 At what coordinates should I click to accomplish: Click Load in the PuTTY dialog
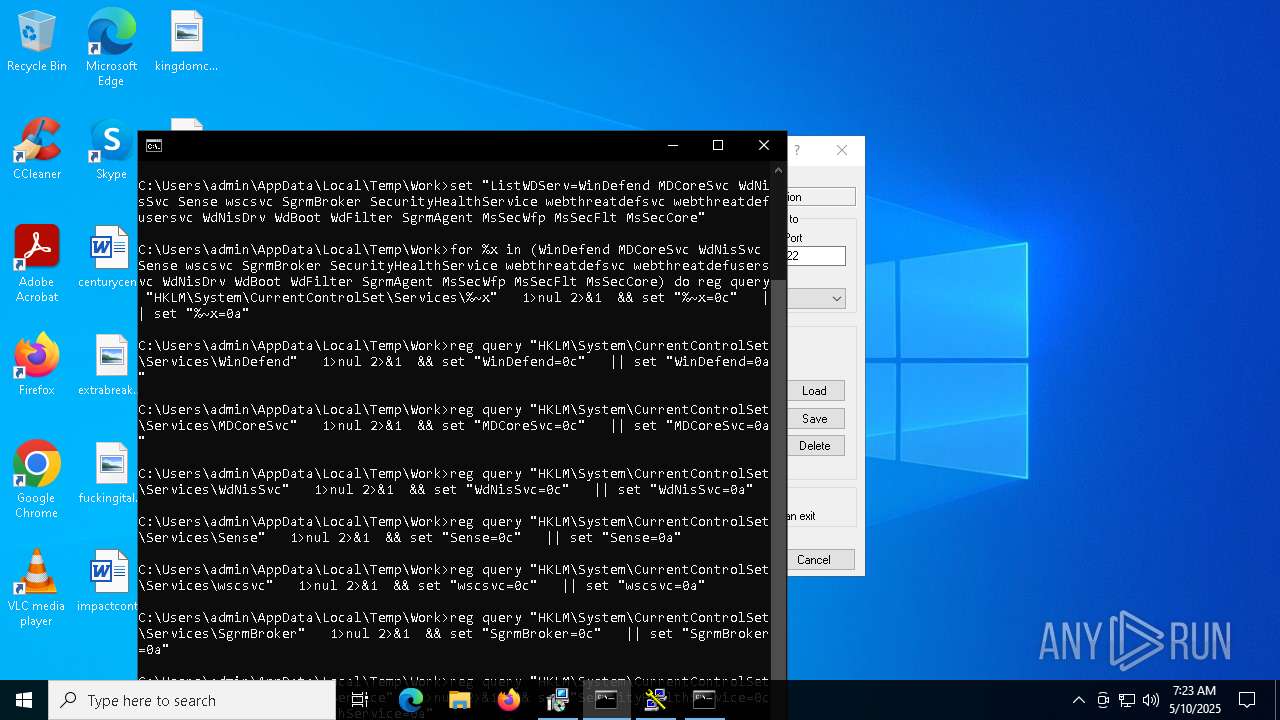(815, 391)
